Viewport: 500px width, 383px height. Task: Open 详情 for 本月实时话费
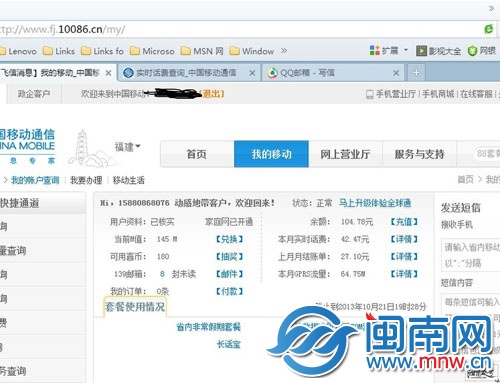point(404,239)
